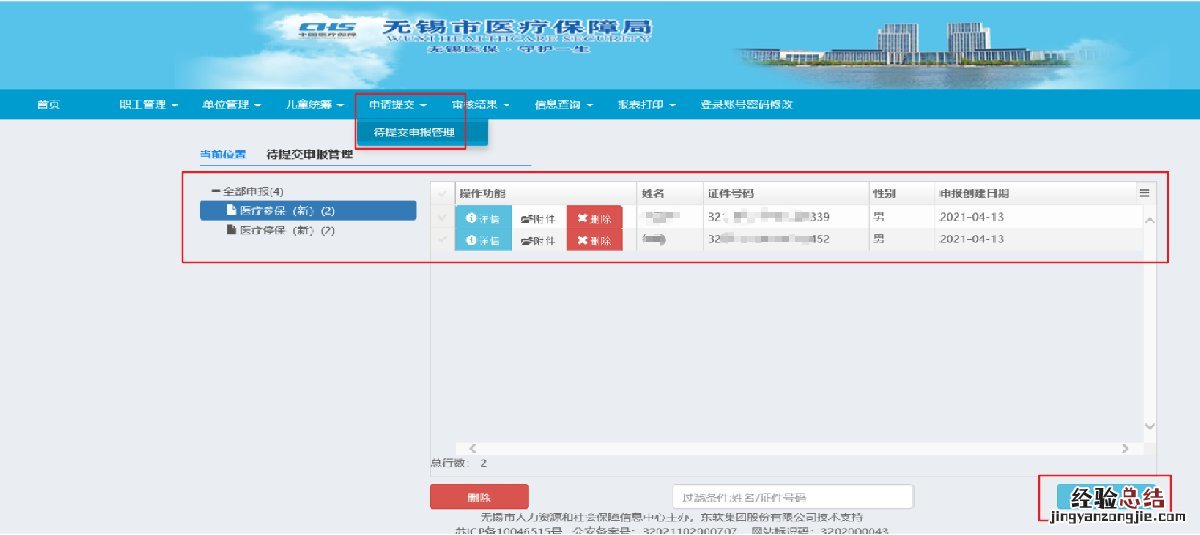Check the first row's selection checkbox
The width and height of the screenshot is (1200, 535).
tap(443, 218)
